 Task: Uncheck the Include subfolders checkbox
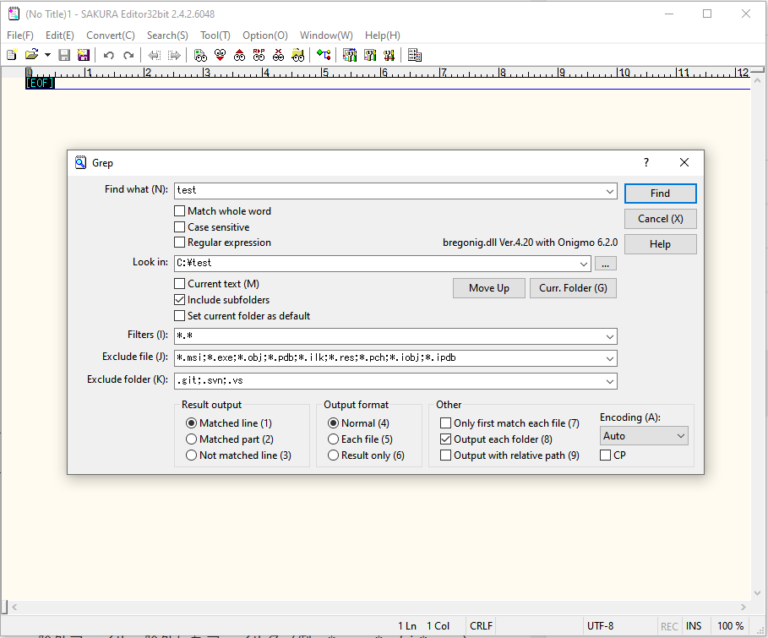pyautogui.click(x=180, y=300)
